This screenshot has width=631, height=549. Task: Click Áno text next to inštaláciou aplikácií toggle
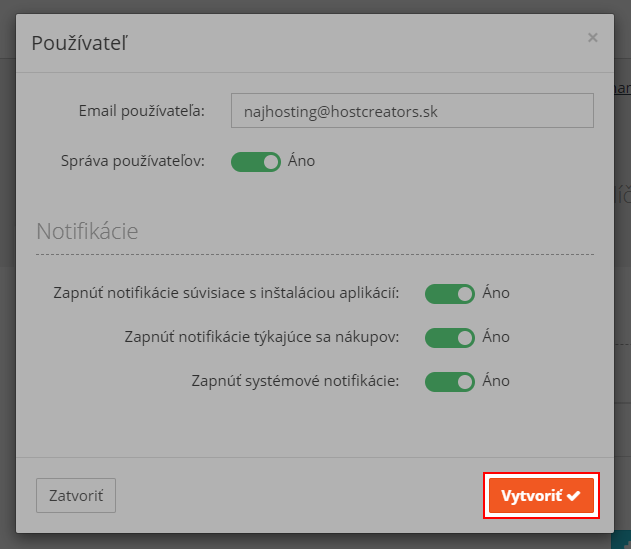pyautogui.click(x=496, y=293)
